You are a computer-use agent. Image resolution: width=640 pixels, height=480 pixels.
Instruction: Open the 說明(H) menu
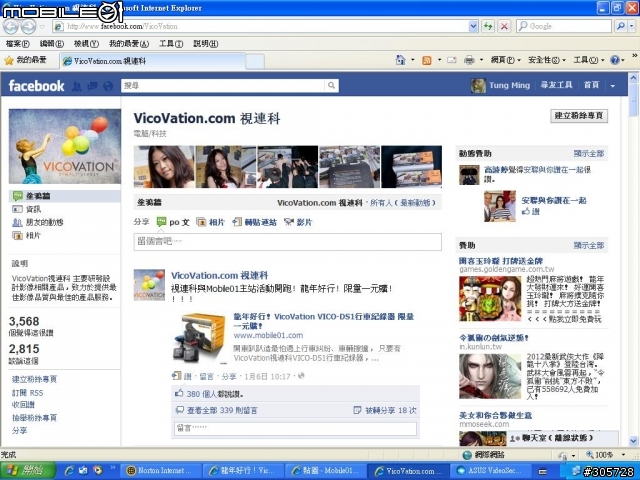pos(205,44)
